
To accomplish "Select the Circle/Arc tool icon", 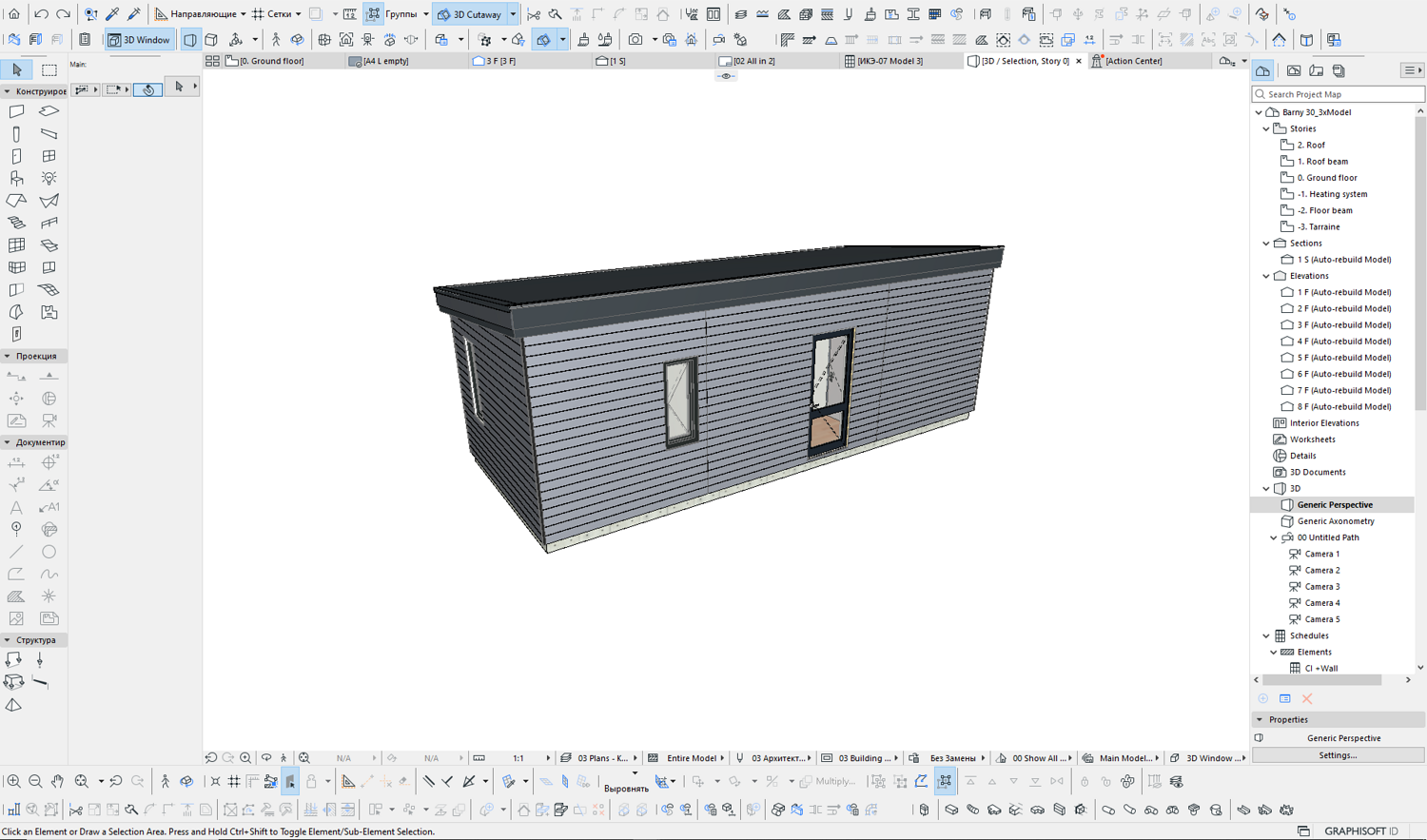I will coord(49,552).
